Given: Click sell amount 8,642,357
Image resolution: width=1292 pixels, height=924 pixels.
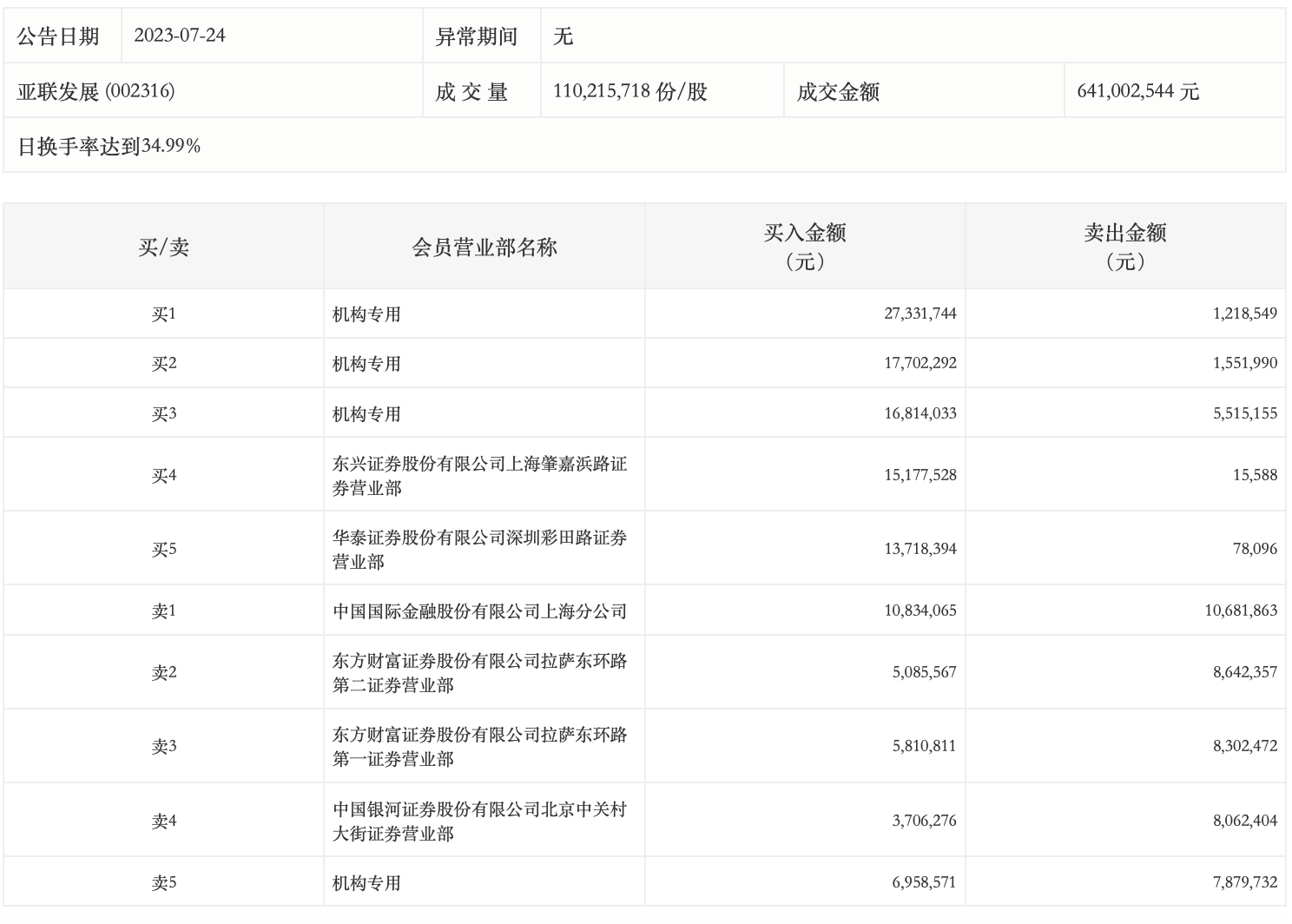Looking at the screenshot, I should [1245, 672].
